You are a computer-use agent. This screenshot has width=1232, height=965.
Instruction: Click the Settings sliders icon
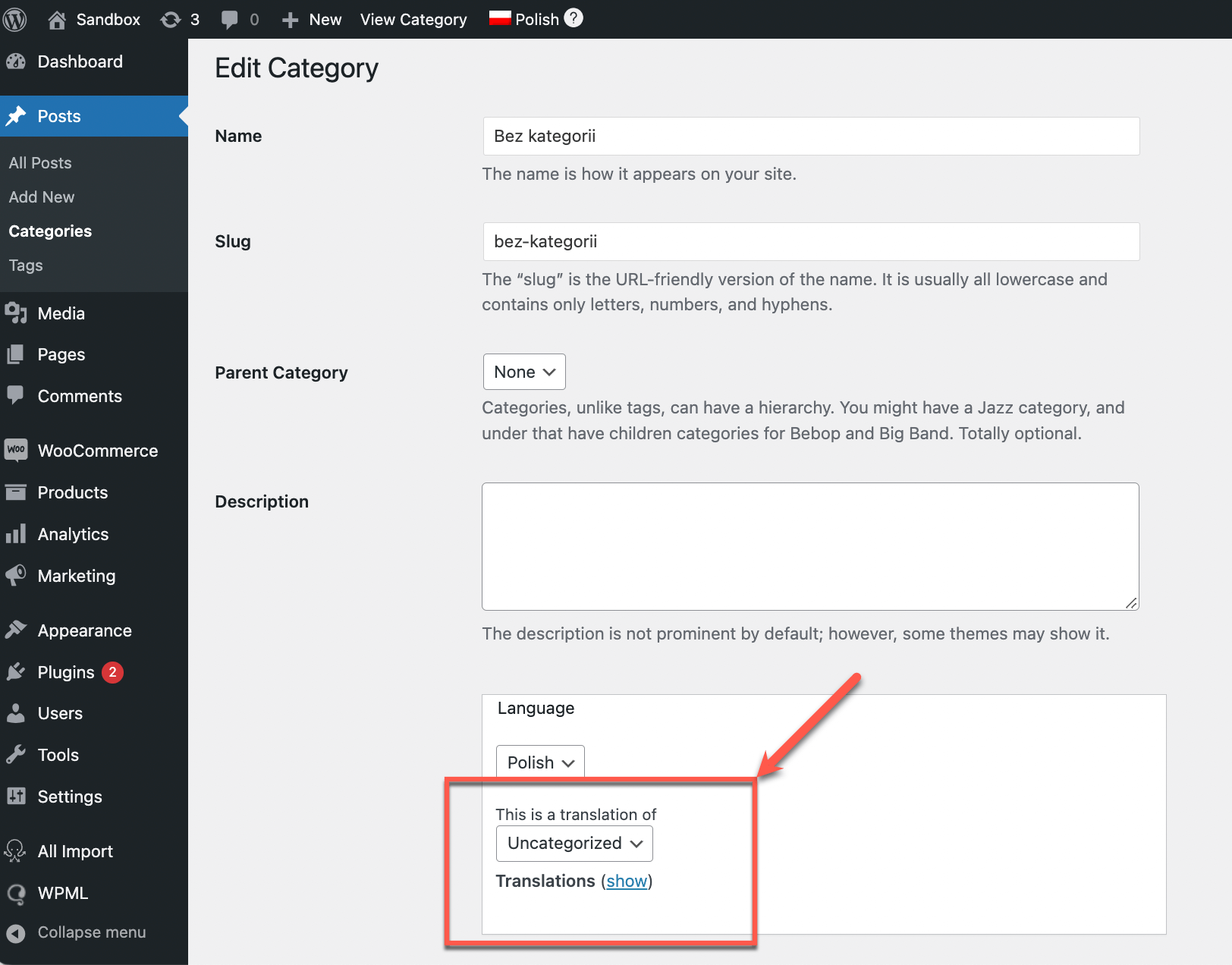click(16, 796)
